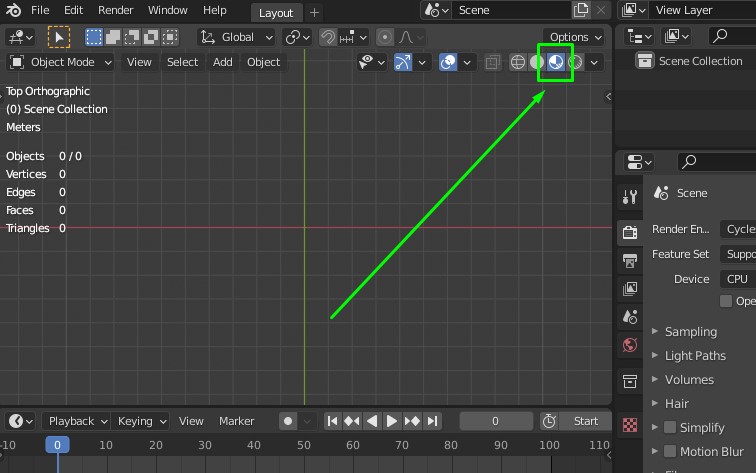The image size is (756, 473).
Task: Open the viewport Add menu
Action: pyautogui.click(x=222, y=62)
